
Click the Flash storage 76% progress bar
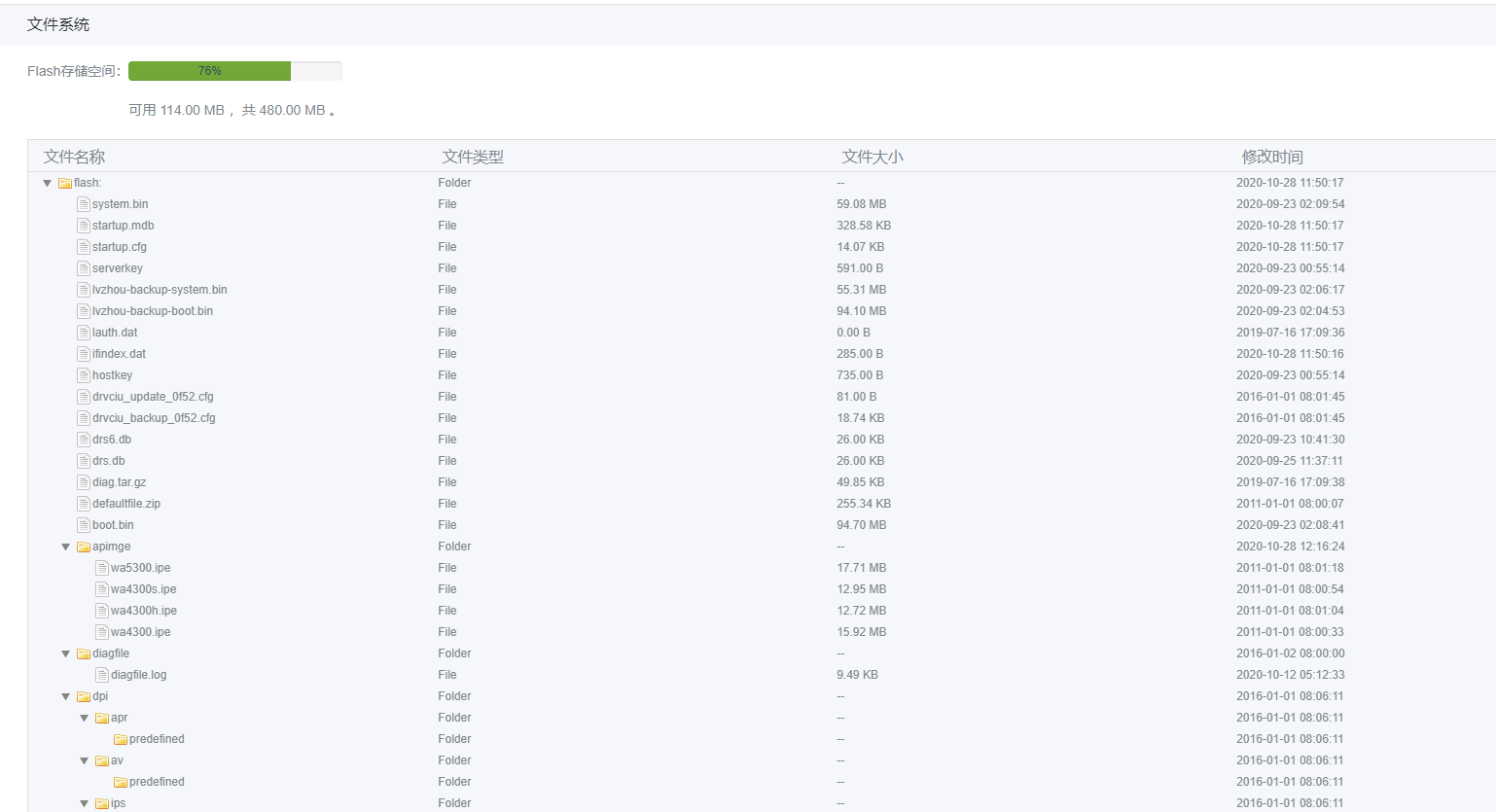(x=235, y=71)
